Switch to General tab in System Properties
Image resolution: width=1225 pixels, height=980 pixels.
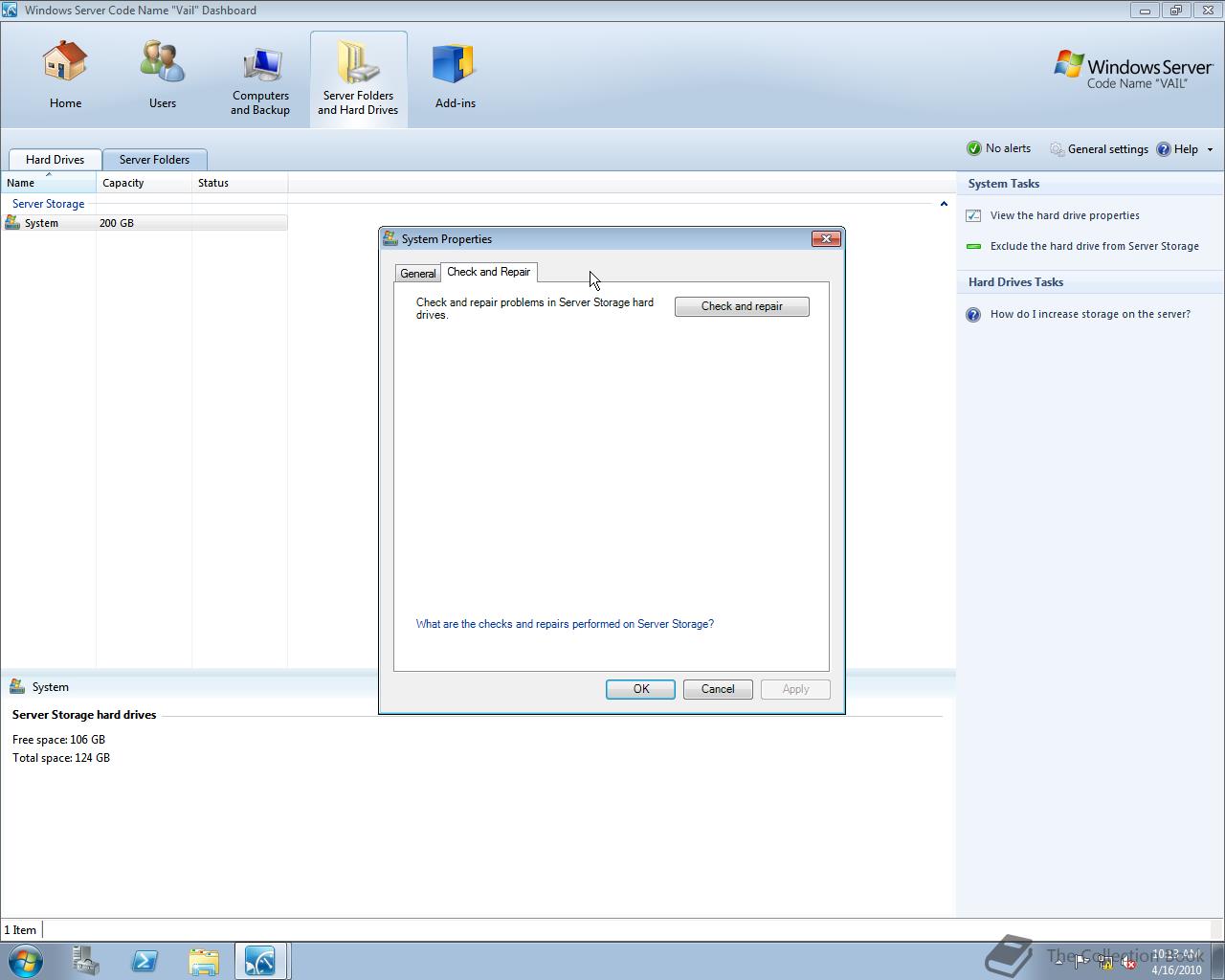[417, 274]
